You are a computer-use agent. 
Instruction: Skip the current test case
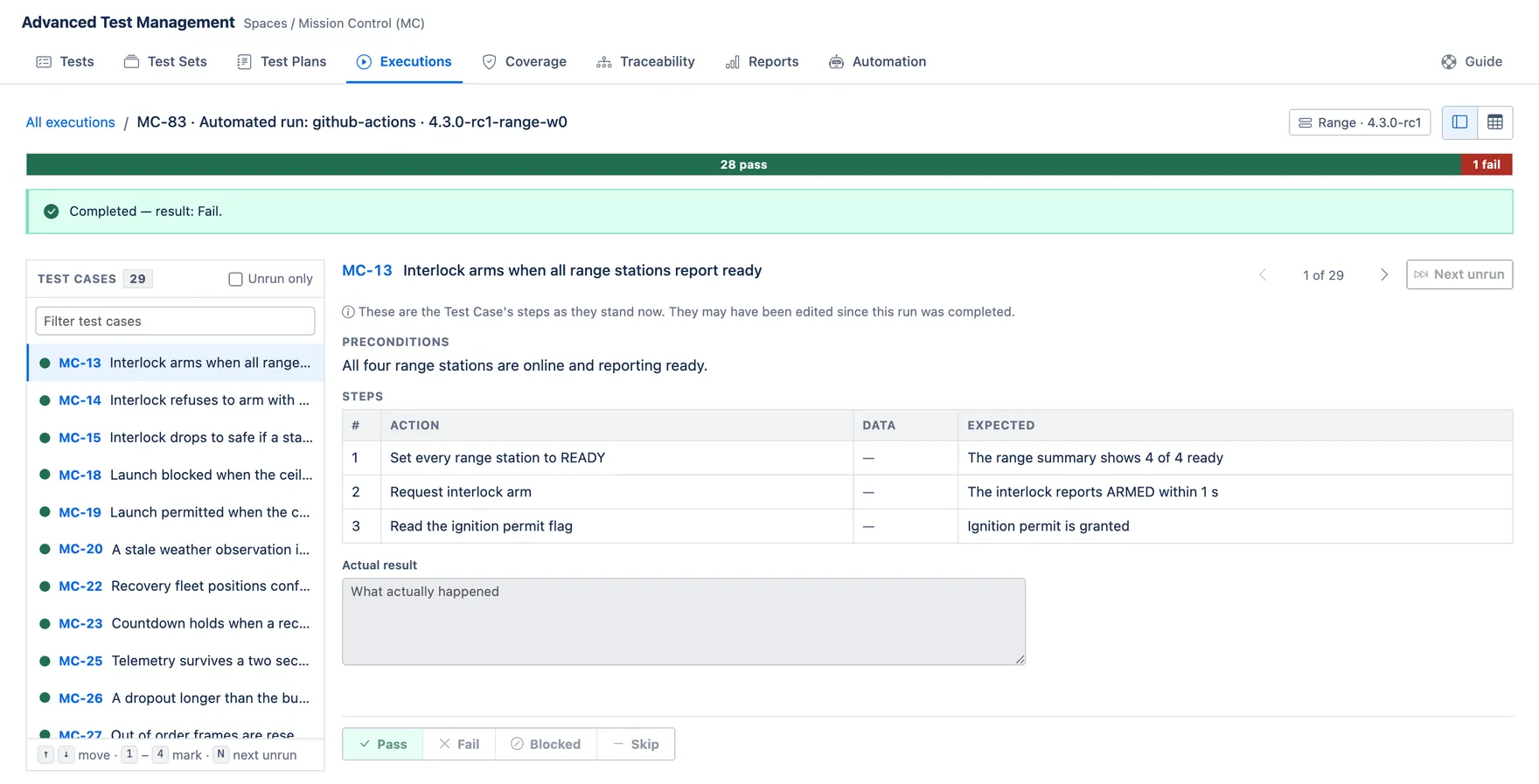tap(636, 745)
